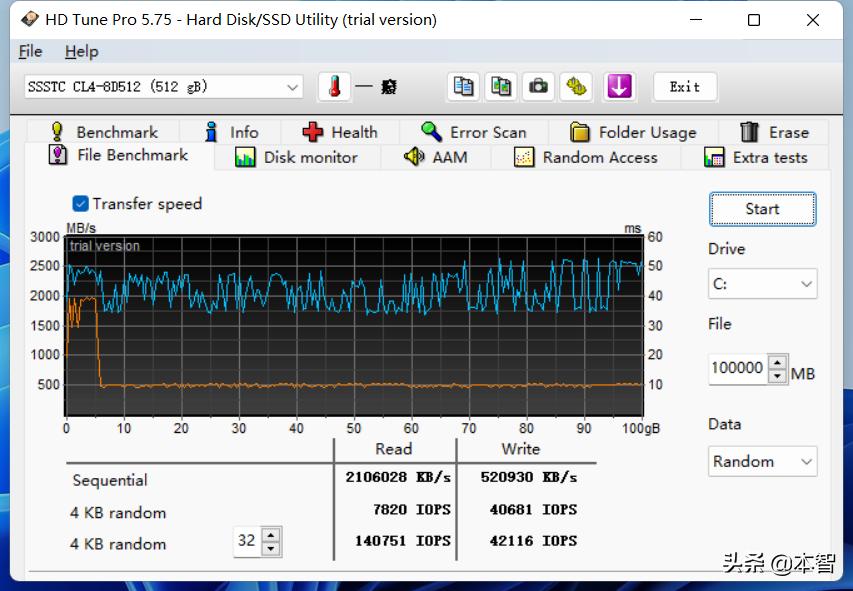Image resolution: width=853 pixels, height=591 pixels.
Task: Select the File Benchmark tab
Action: 119,156
